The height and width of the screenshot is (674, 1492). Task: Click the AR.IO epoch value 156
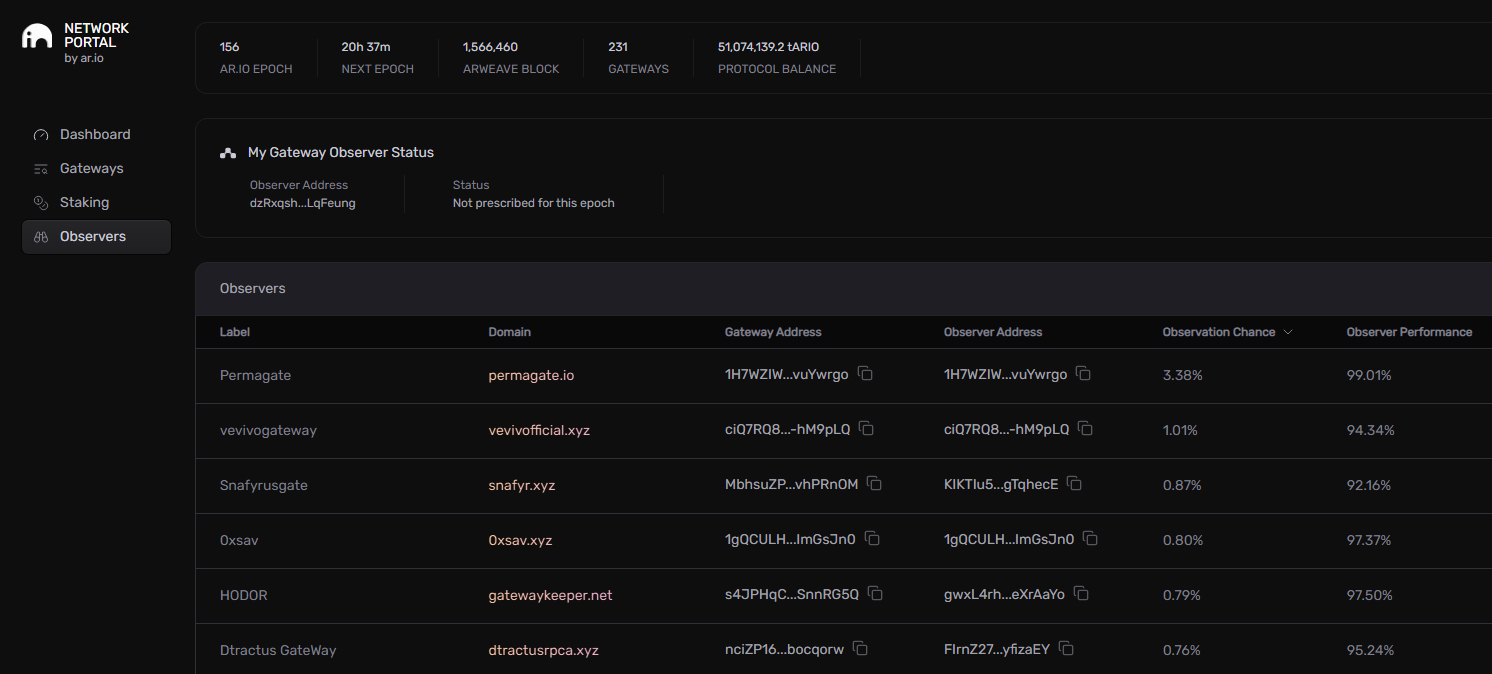(x=229, y=47)
